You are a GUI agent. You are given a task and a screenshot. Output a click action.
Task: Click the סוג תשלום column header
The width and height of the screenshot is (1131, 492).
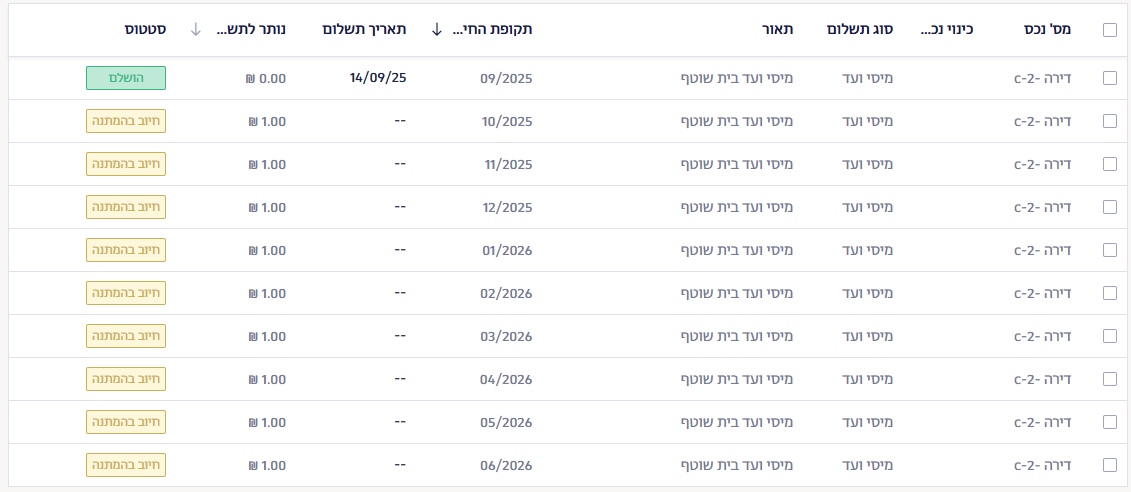(859, 30)
